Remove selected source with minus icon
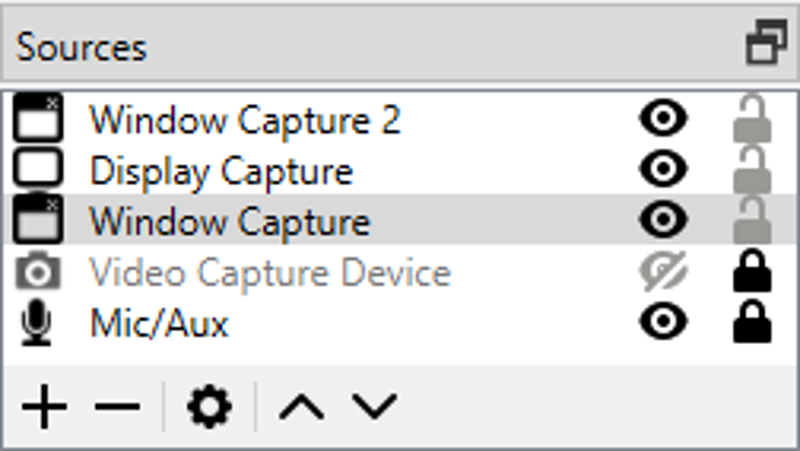 coord(117,407)
